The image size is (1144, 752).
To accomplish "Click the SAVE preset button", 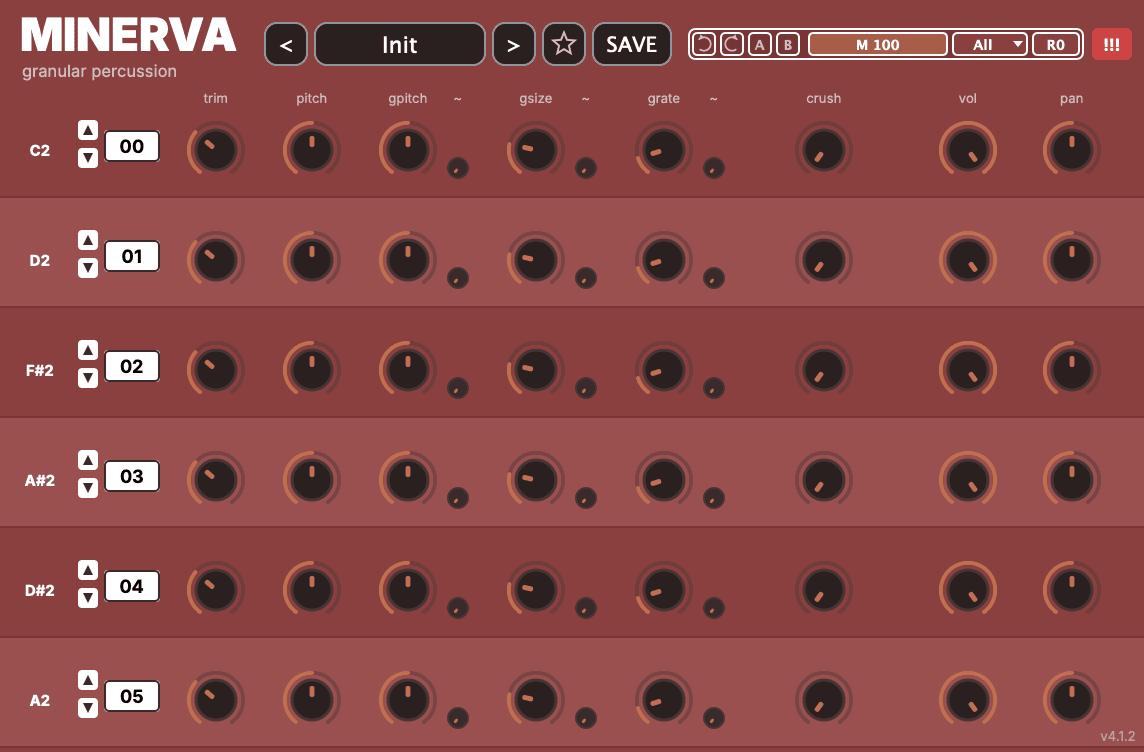I will (x=632, y=44).
